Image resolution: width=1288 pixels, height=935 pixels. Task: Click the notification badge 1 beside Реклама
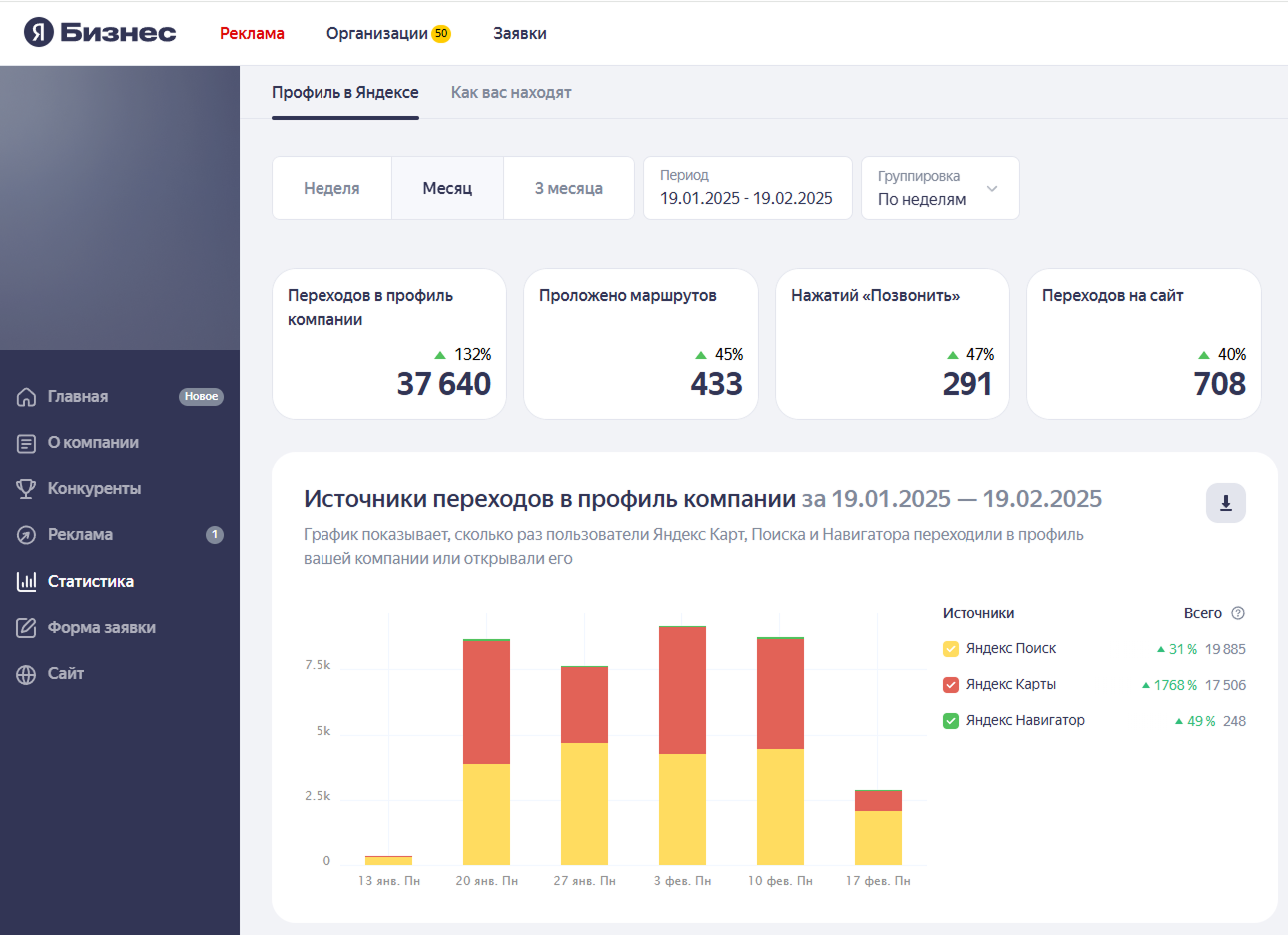215,535
